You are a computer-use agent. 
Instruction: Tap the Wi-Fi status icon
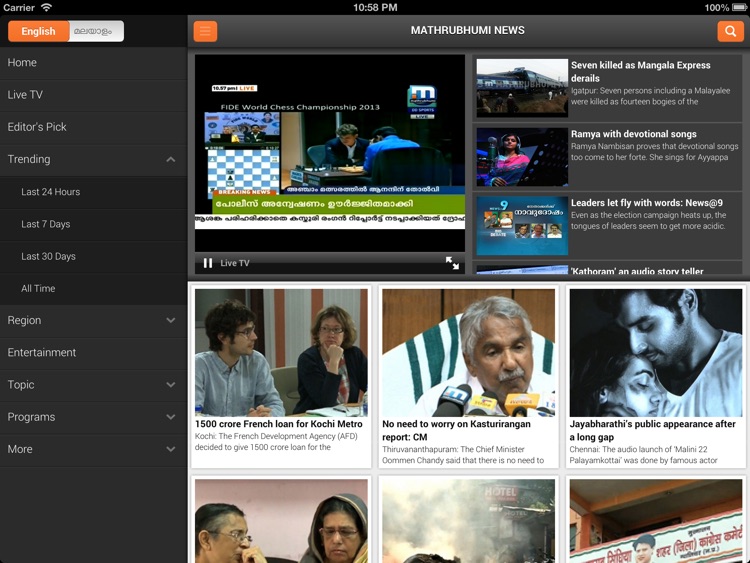tap(46, 7)
